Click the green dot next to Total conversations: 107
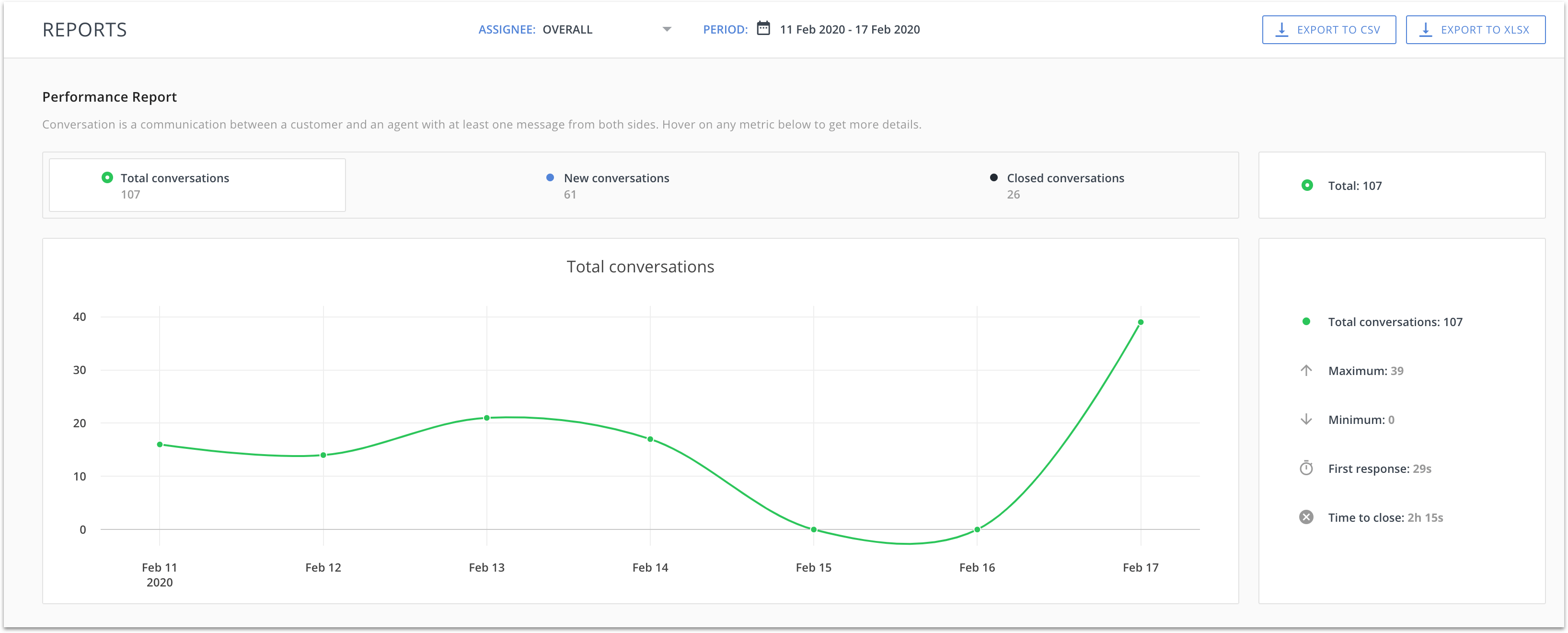 click(1306, 322)
